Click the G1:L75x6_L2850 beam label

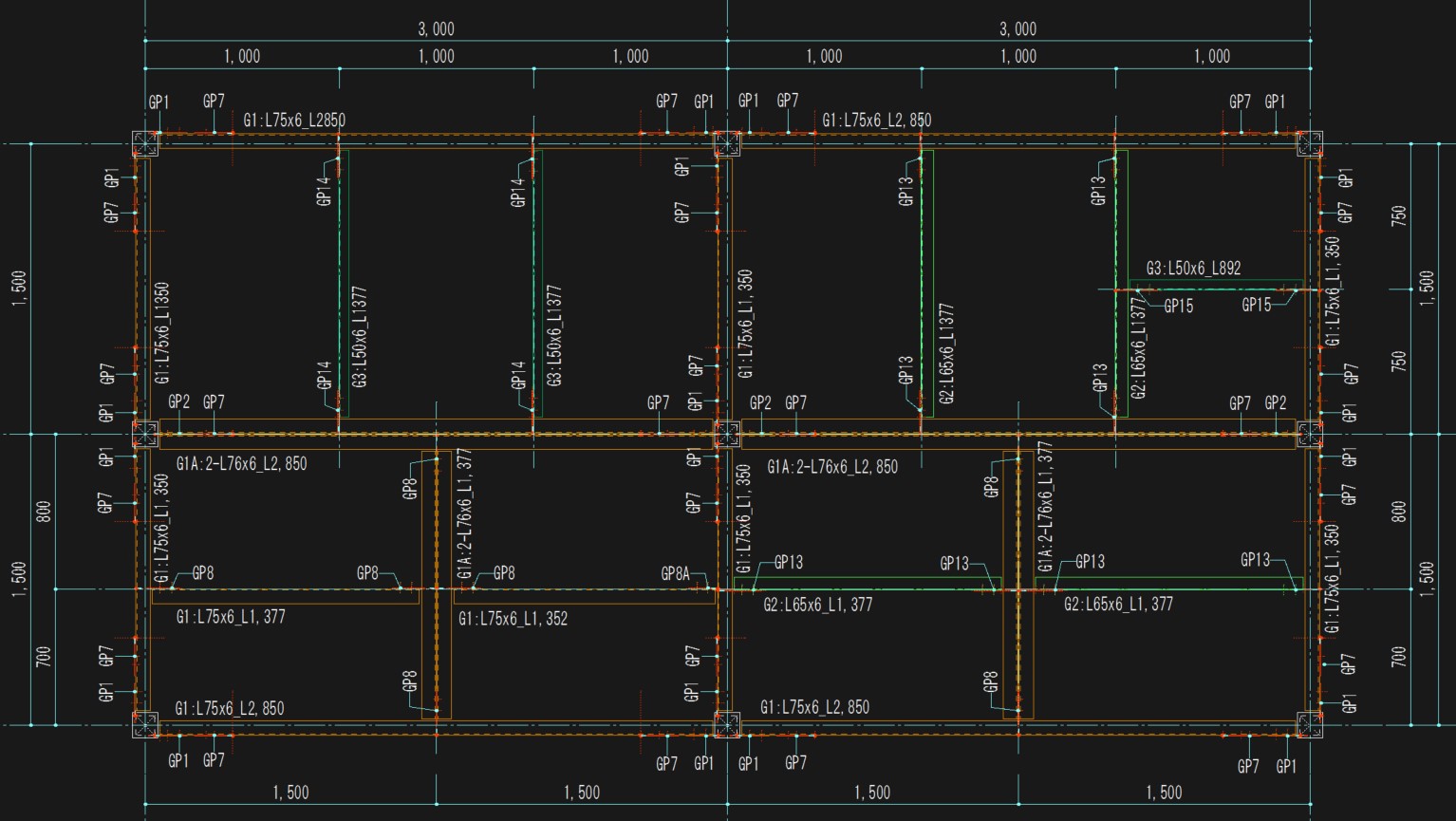(x=294, y=121)
